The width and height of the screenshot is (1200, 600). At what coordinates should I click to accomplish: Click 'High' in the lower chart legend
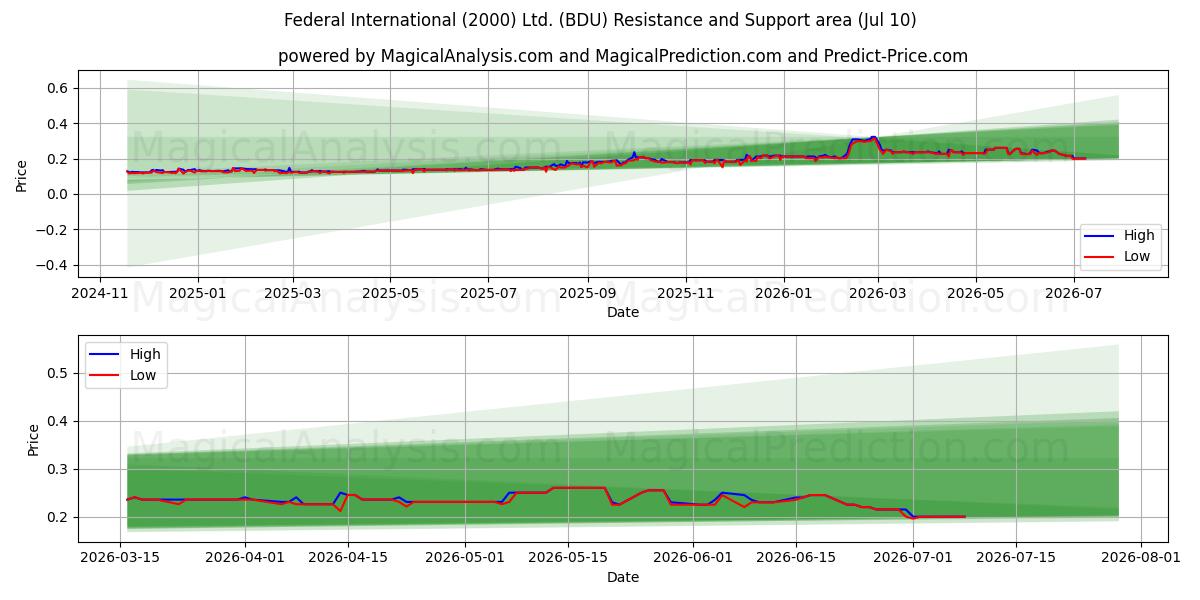pyautogui.click(x=145, y=354)
